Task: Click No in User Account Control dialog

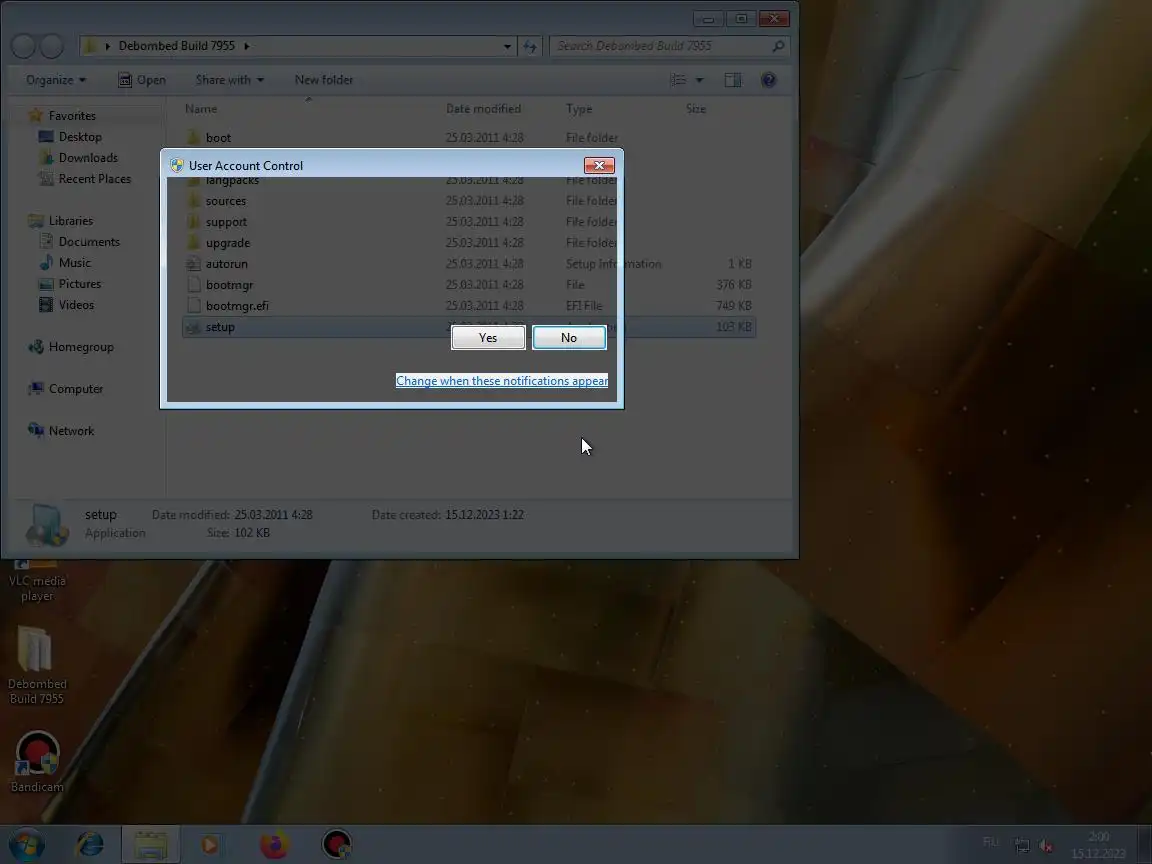Action: pos(569,337)
